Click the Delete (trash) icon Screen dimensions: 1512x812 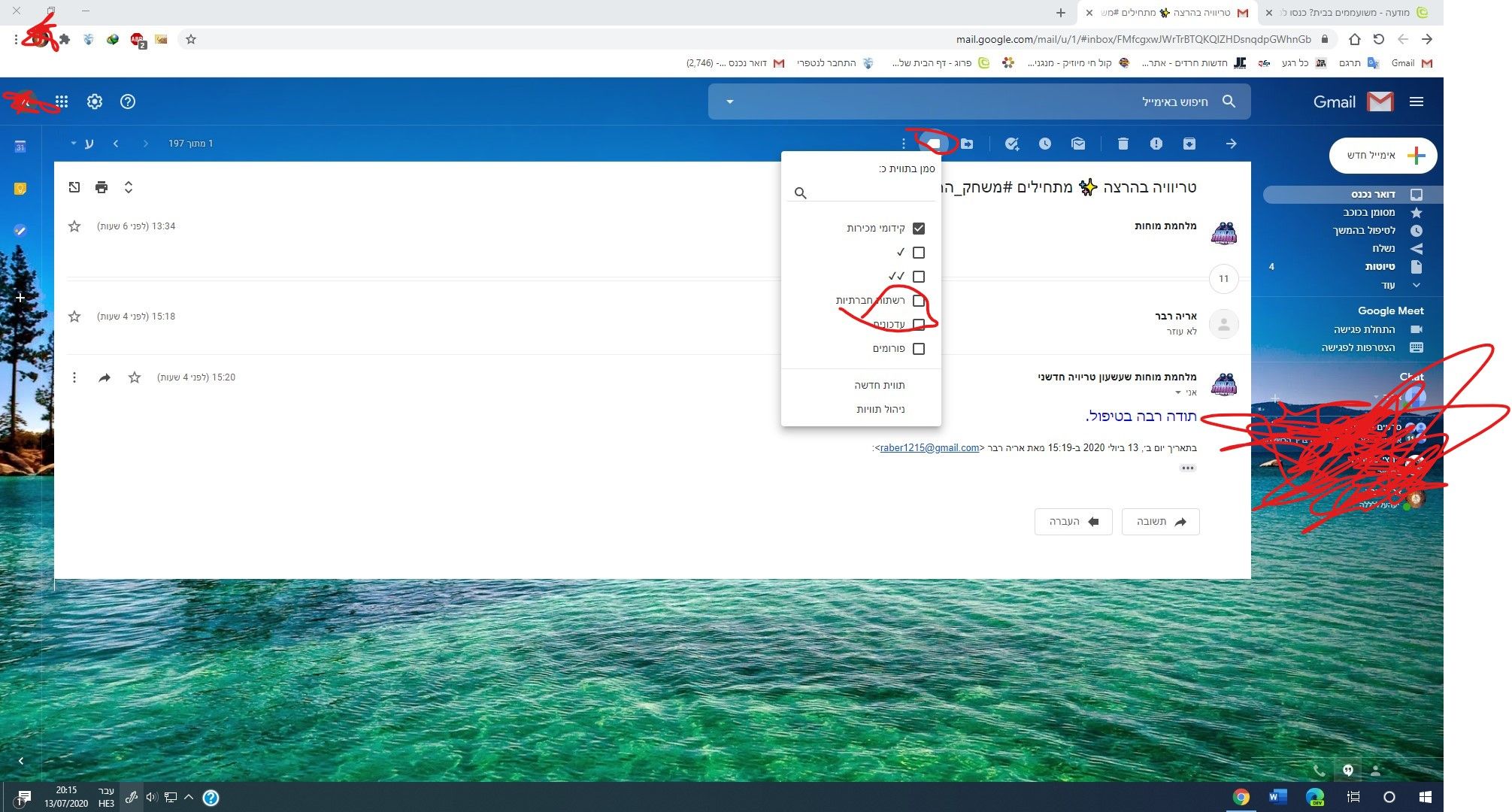(x=1123, y=144)
